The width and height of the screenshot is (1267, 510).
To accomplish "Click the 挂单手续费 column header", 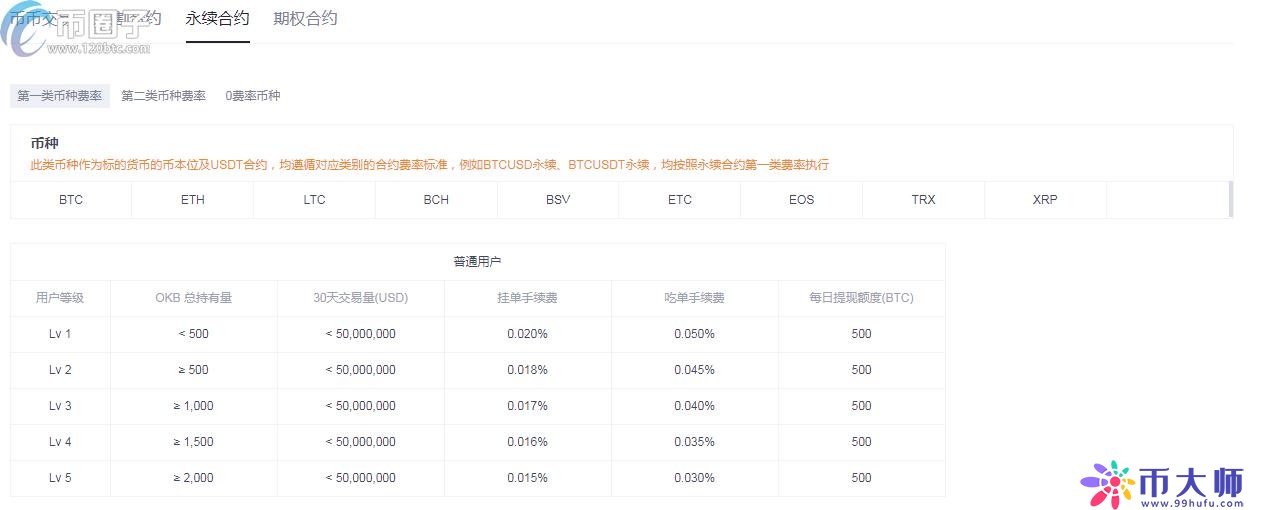I will click(x=527, y=298).
